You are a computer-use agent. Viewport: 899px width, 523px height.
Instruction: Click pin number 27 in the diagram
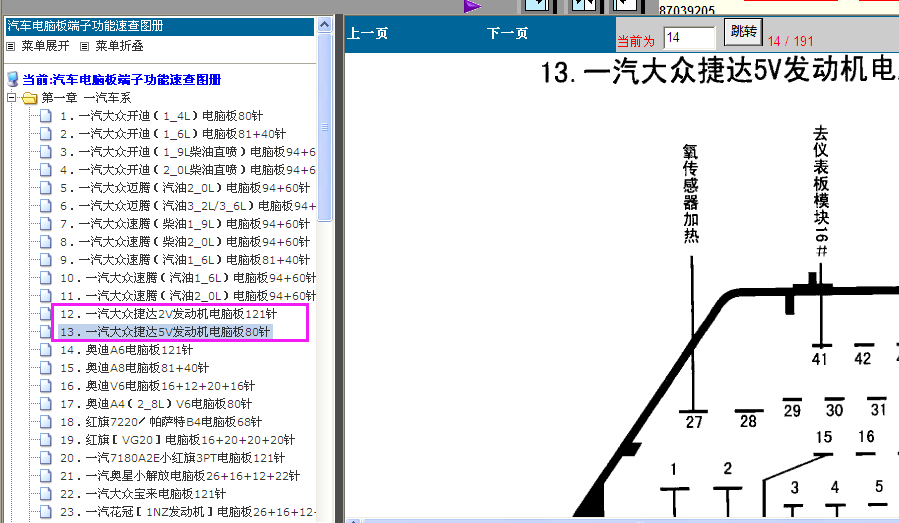[694, 423]
